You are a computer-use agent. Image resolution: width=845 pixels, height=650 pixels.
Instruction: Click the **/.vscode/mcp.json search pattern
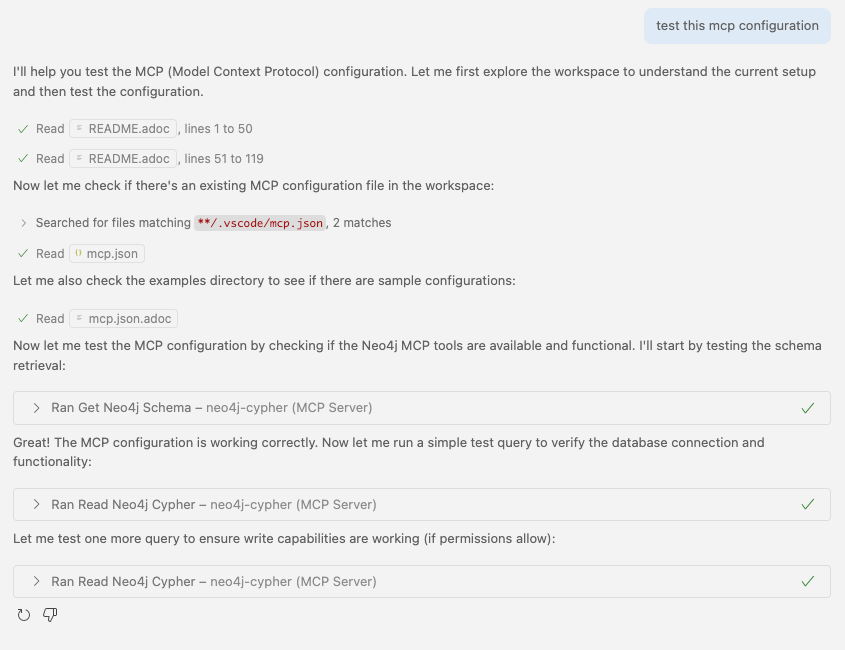tap(260, 223)
